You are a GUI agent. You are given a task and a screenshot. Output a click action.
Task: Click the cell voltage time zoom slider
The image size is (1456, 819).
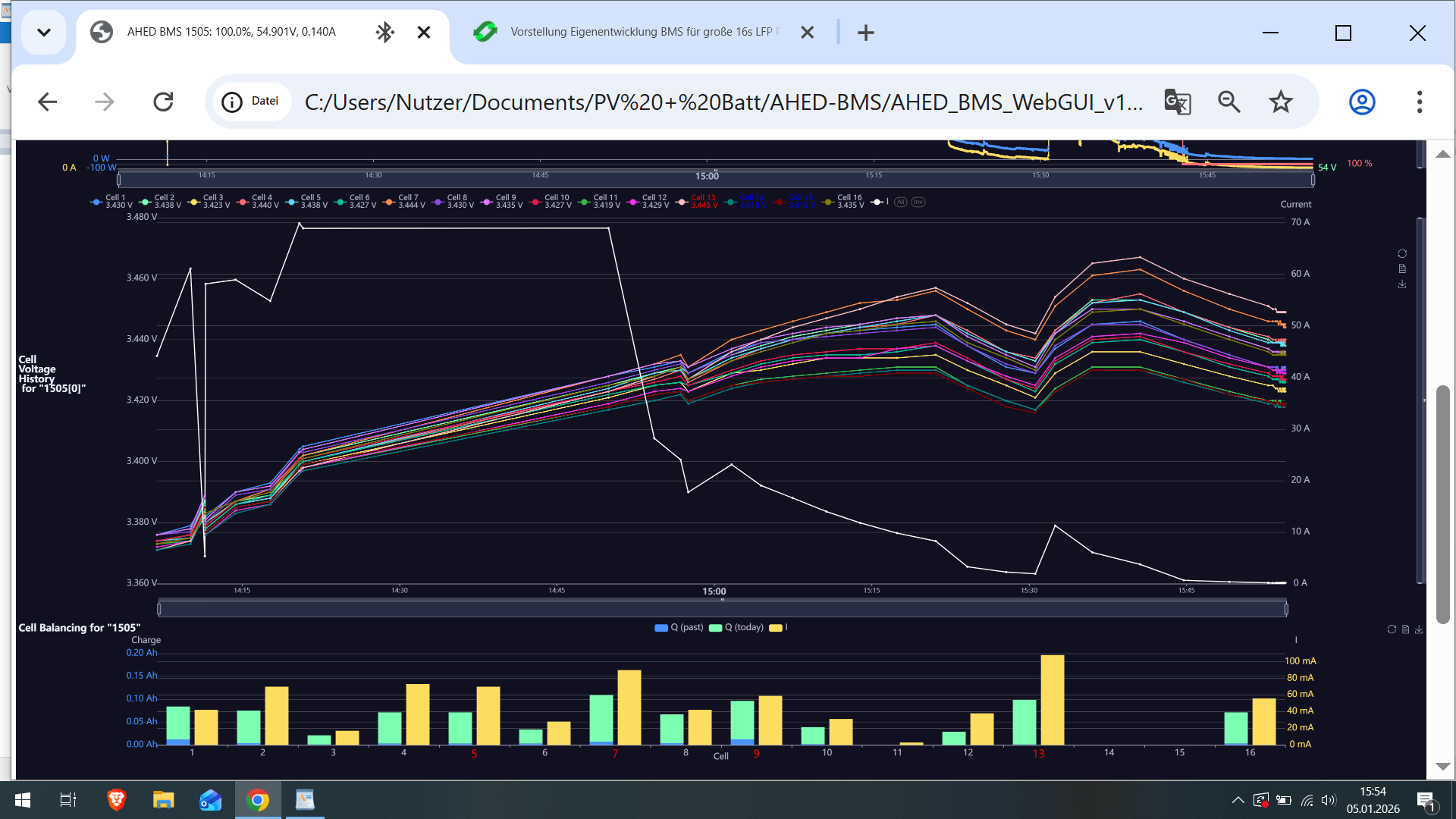tap(721, 608)
